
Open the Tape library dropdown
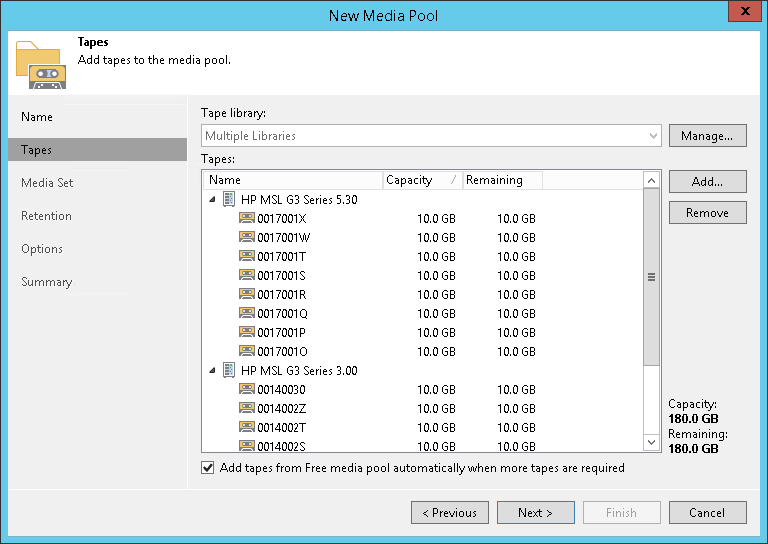click(654, 136)
